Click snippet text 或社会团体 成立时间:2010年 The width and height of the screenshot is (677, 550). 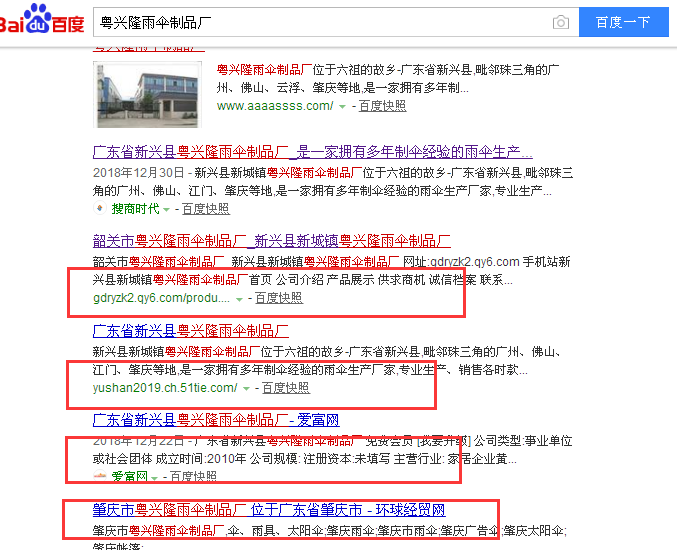coord(169,458)
